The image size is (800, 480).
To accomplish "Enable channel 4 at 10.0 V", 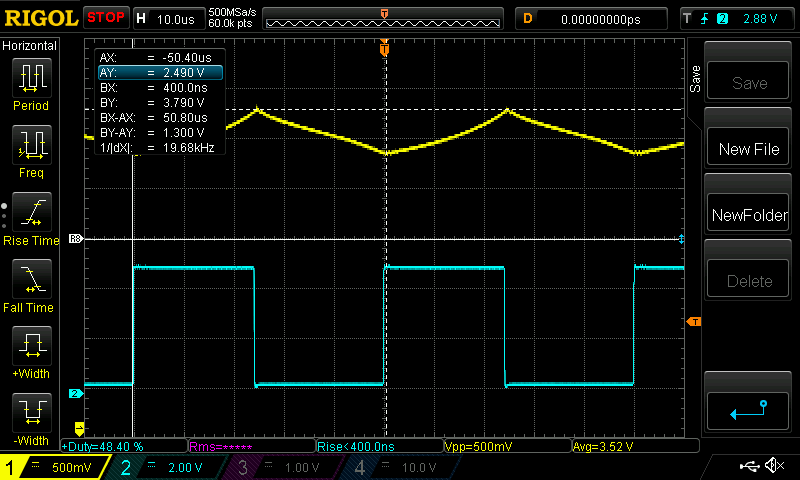I will (x=400, y=467).
